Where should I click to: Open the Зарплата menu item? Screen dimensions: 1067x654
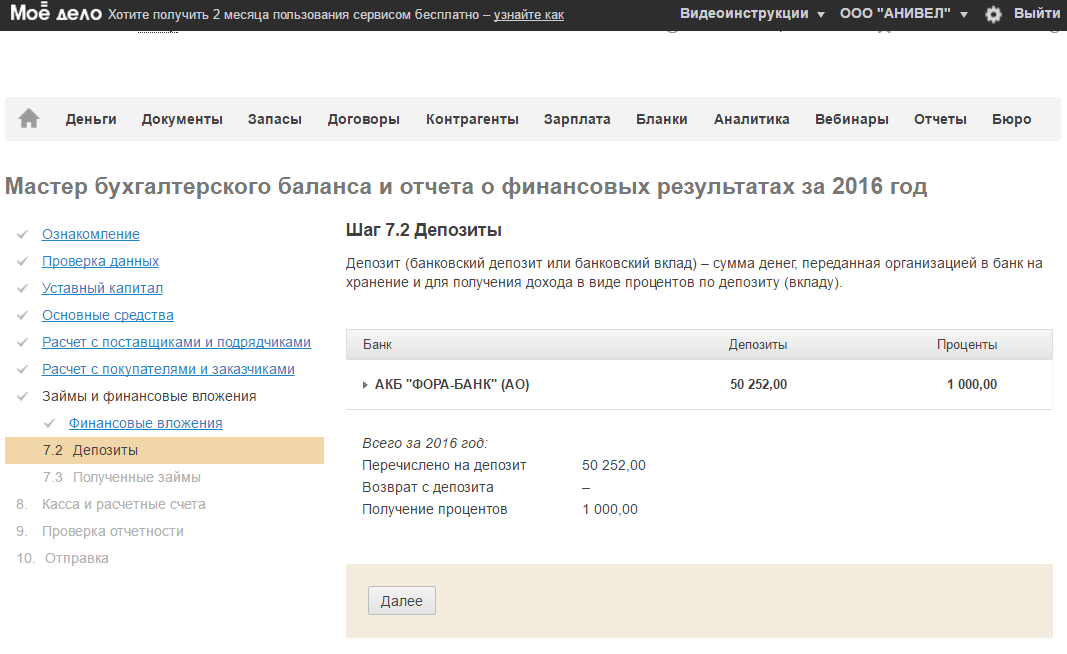coord(577,119)
